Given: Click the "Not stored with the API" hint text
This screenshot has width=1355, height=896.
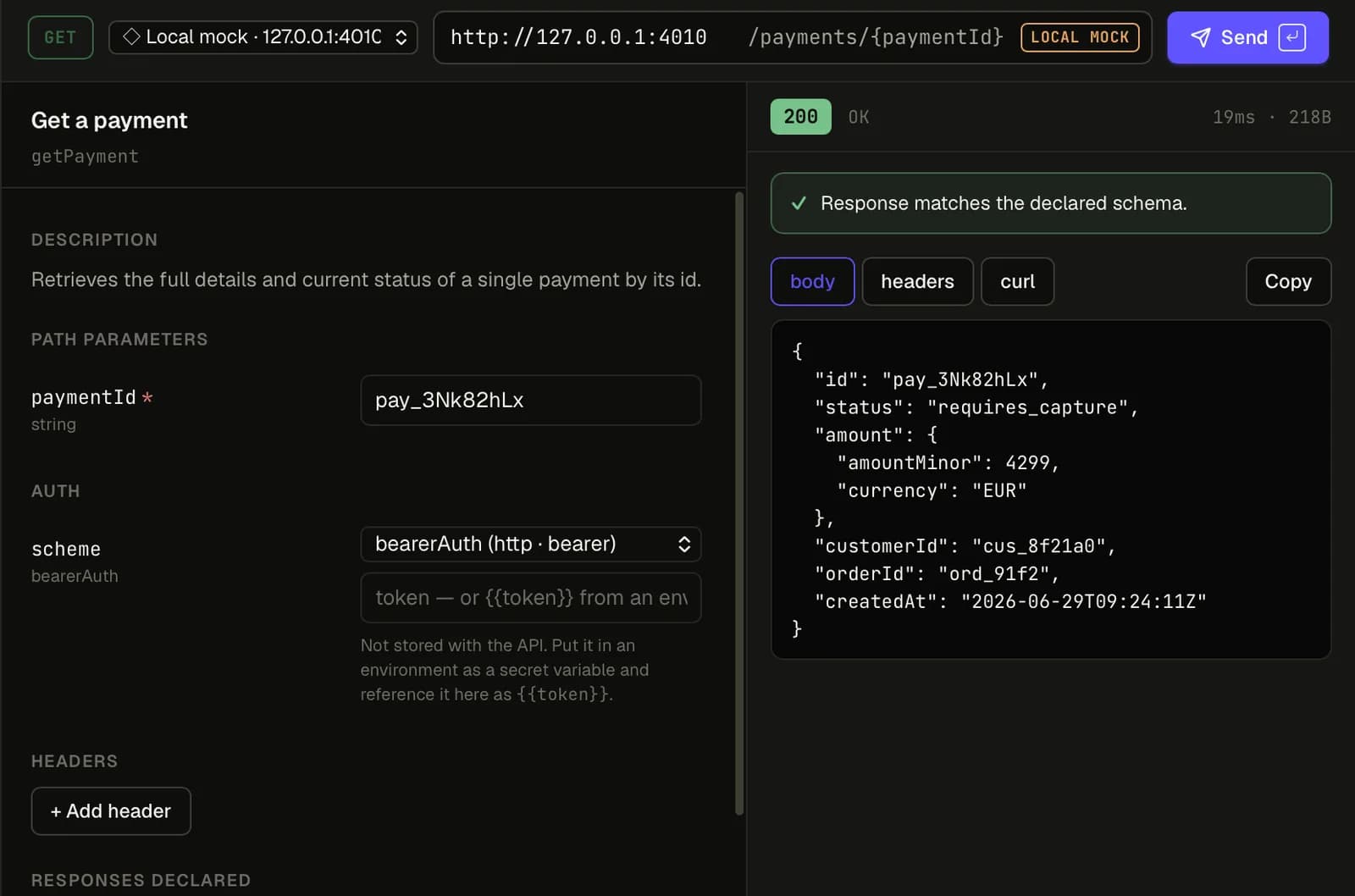Looking at the screenshot, I should tap(505, 670).
